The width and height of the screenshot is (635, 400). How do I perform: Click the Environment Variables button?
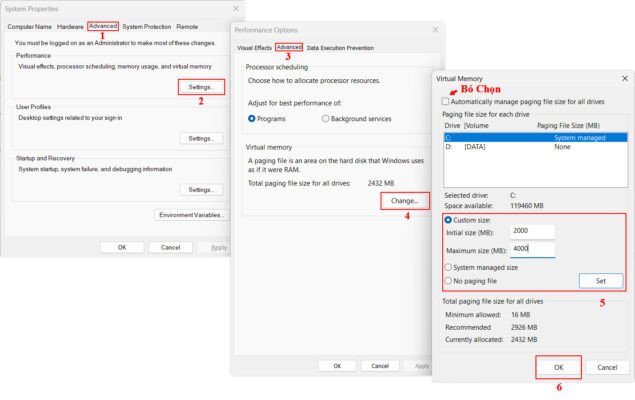(x=191, y=215)
